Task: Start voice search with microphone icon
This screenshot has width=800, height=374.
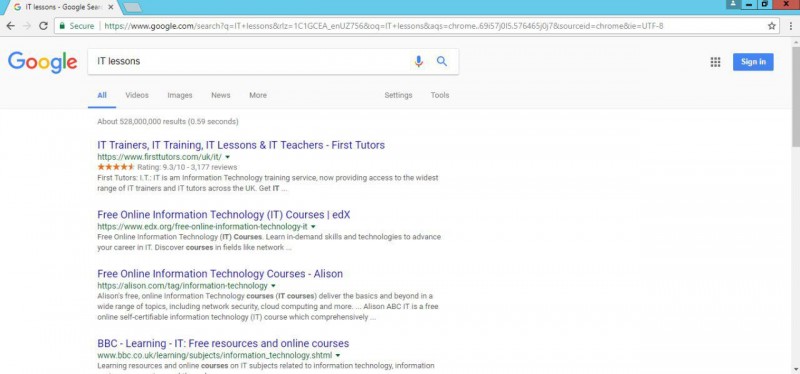Action: point(418,61)
